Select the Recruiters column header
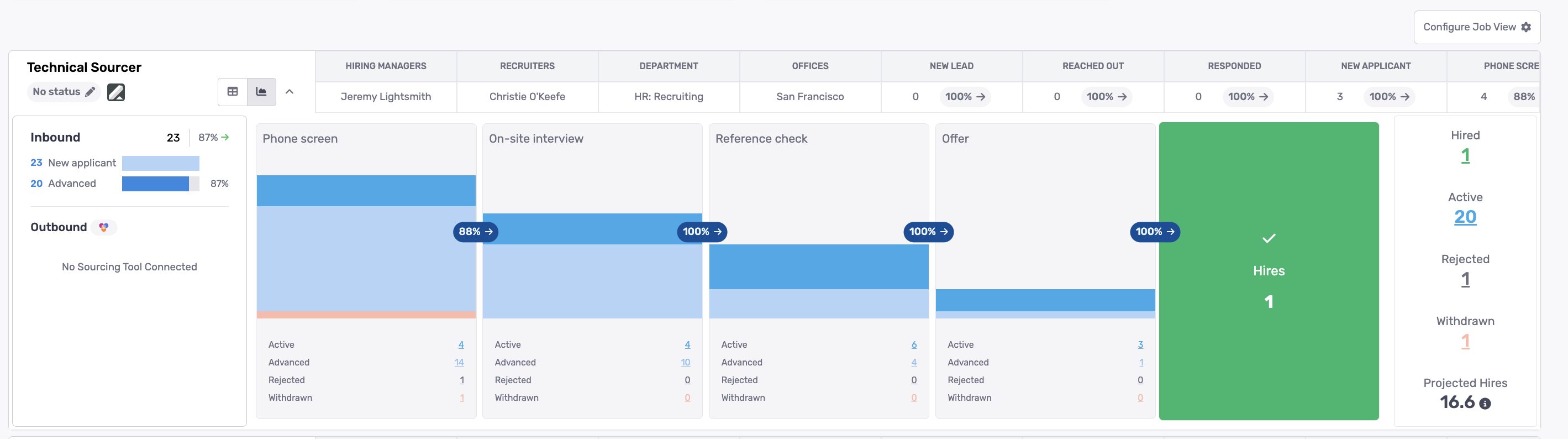Image resolution: width=1568 pixels, height=439 pixels. point(527,66)
